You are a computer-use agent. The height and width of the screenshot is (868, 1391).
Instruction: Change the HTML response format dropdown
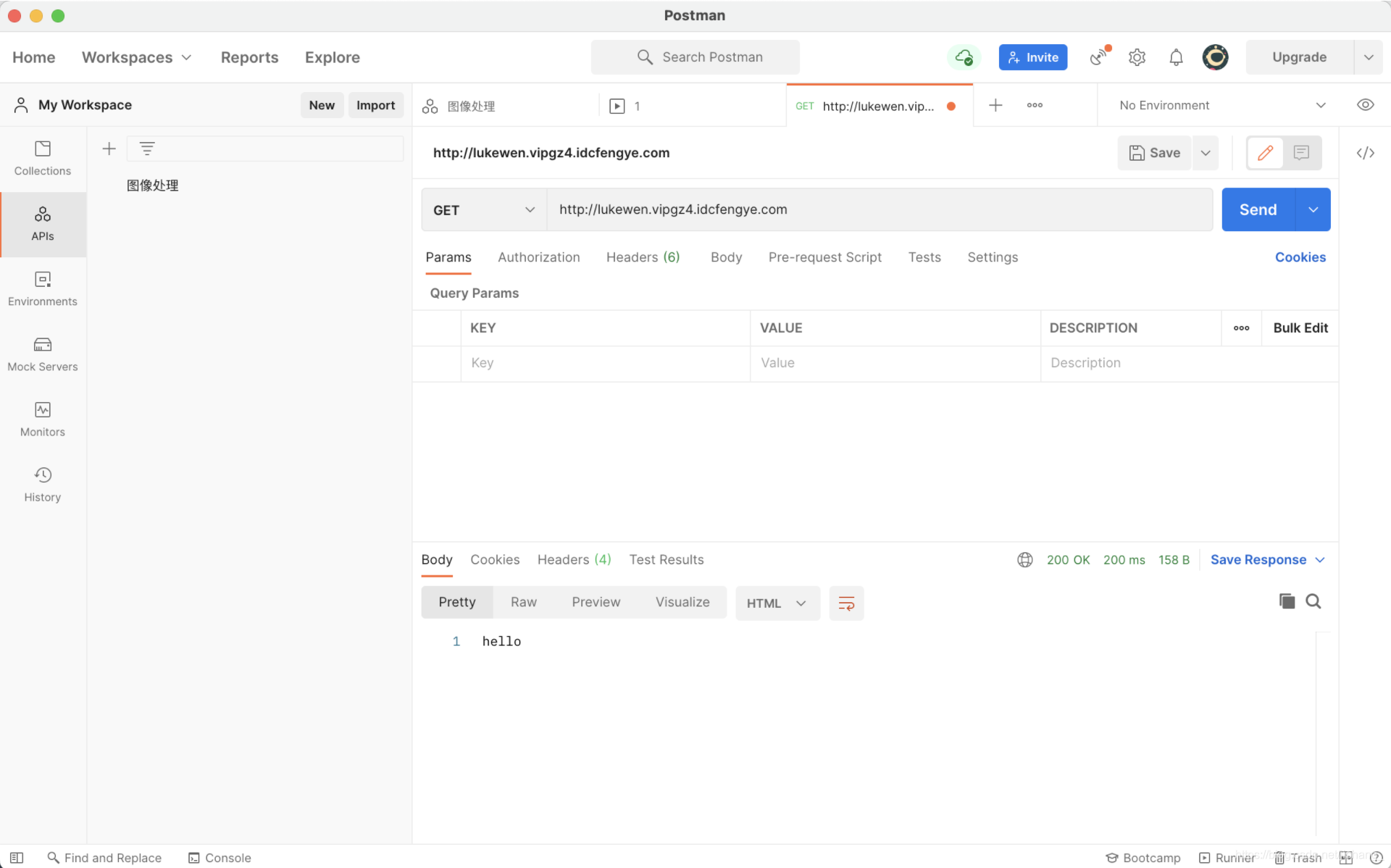777,603
